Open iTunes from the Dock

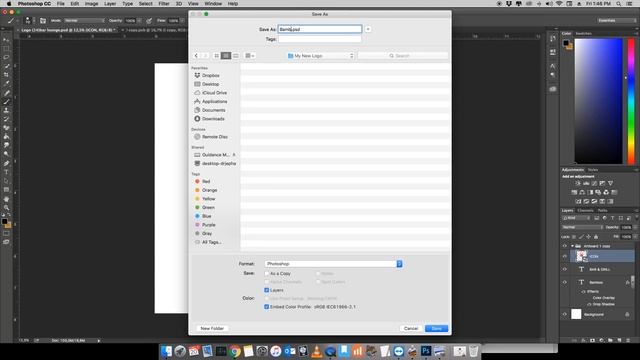(276, 351)
